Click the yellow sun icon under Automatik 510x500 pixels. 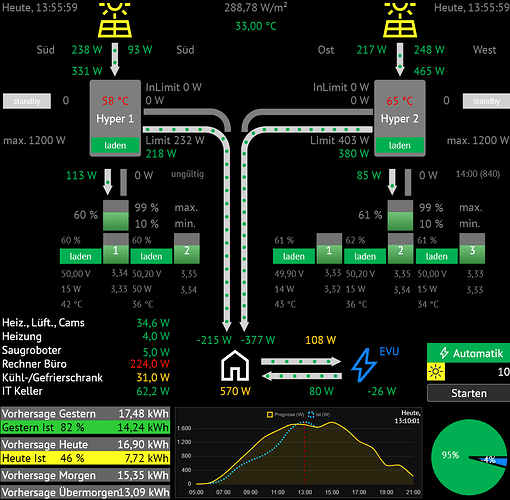436,372
